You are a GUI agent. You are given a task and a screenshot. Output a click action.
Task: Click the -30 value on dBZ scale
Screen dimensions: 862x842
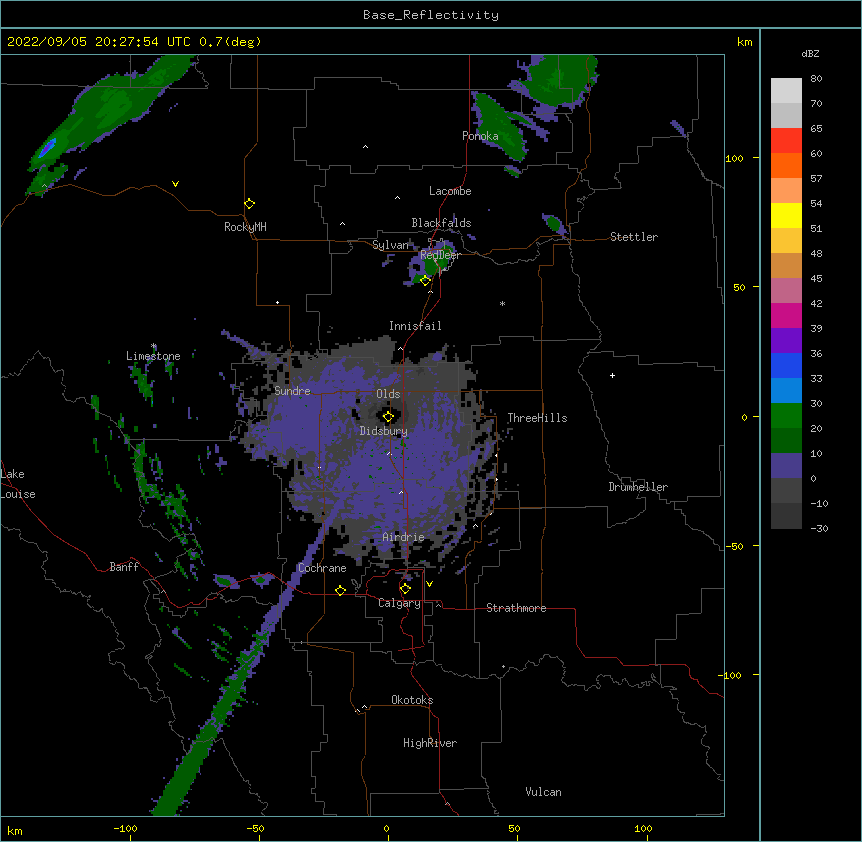pos(819,528)
